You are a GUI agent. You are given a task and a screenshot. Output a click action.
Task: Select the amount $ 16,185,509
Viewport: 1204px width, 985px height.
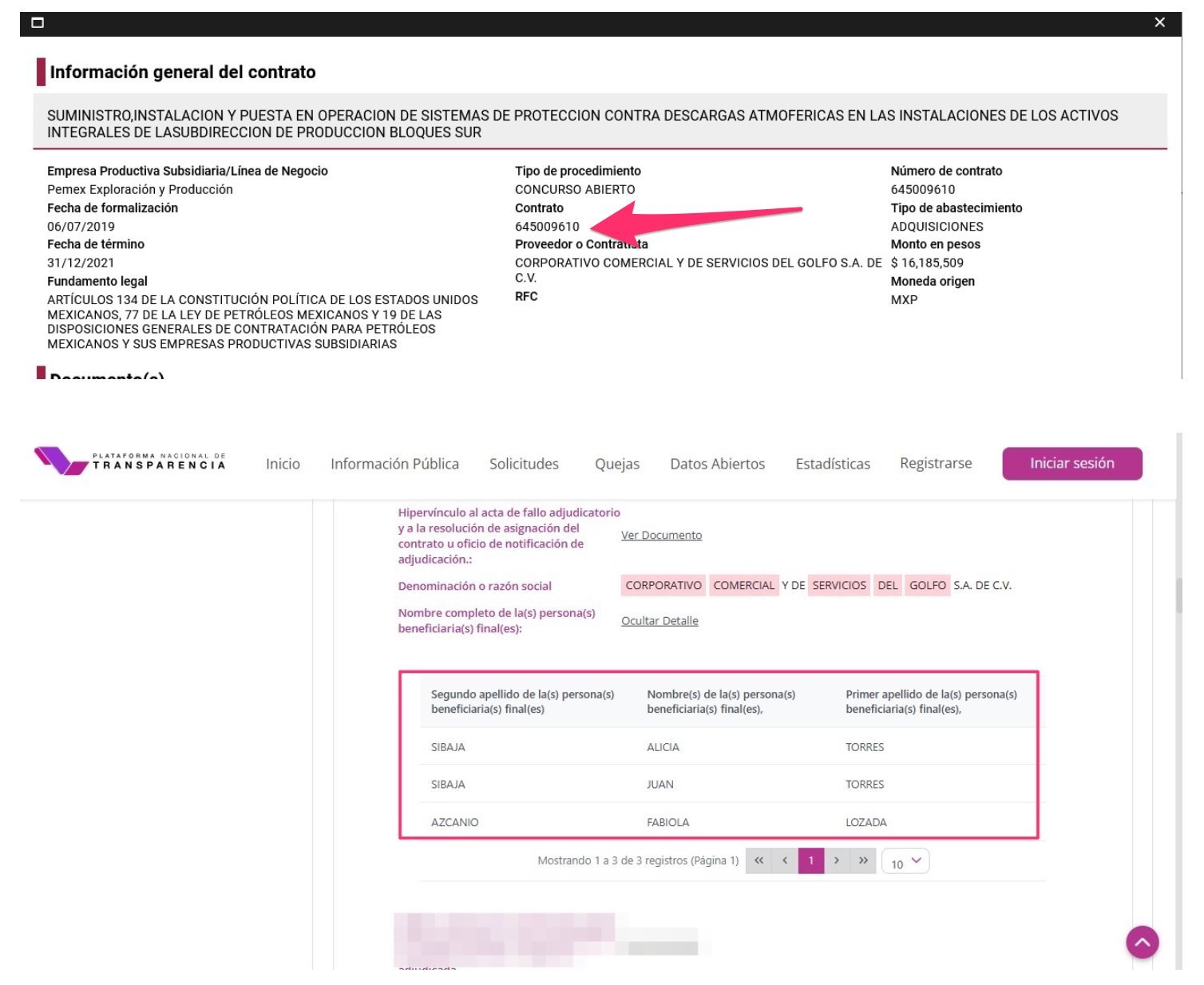click(927, 263)
